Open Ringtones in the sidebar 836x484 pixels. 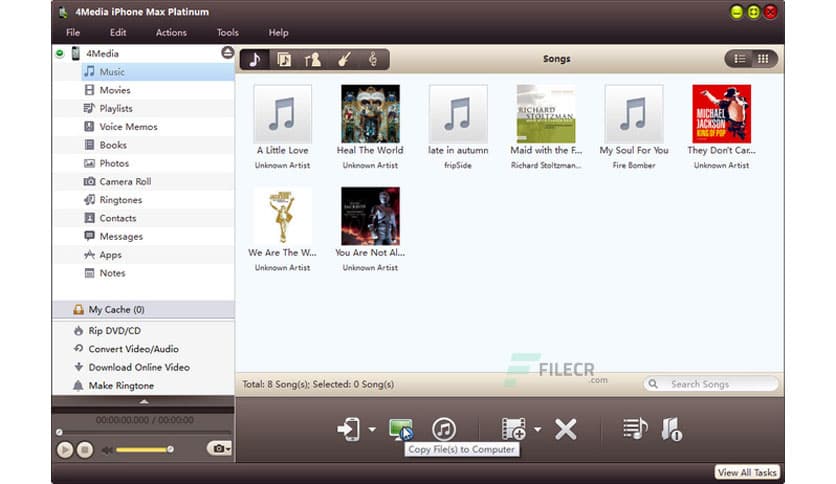[x=158, y=200]
